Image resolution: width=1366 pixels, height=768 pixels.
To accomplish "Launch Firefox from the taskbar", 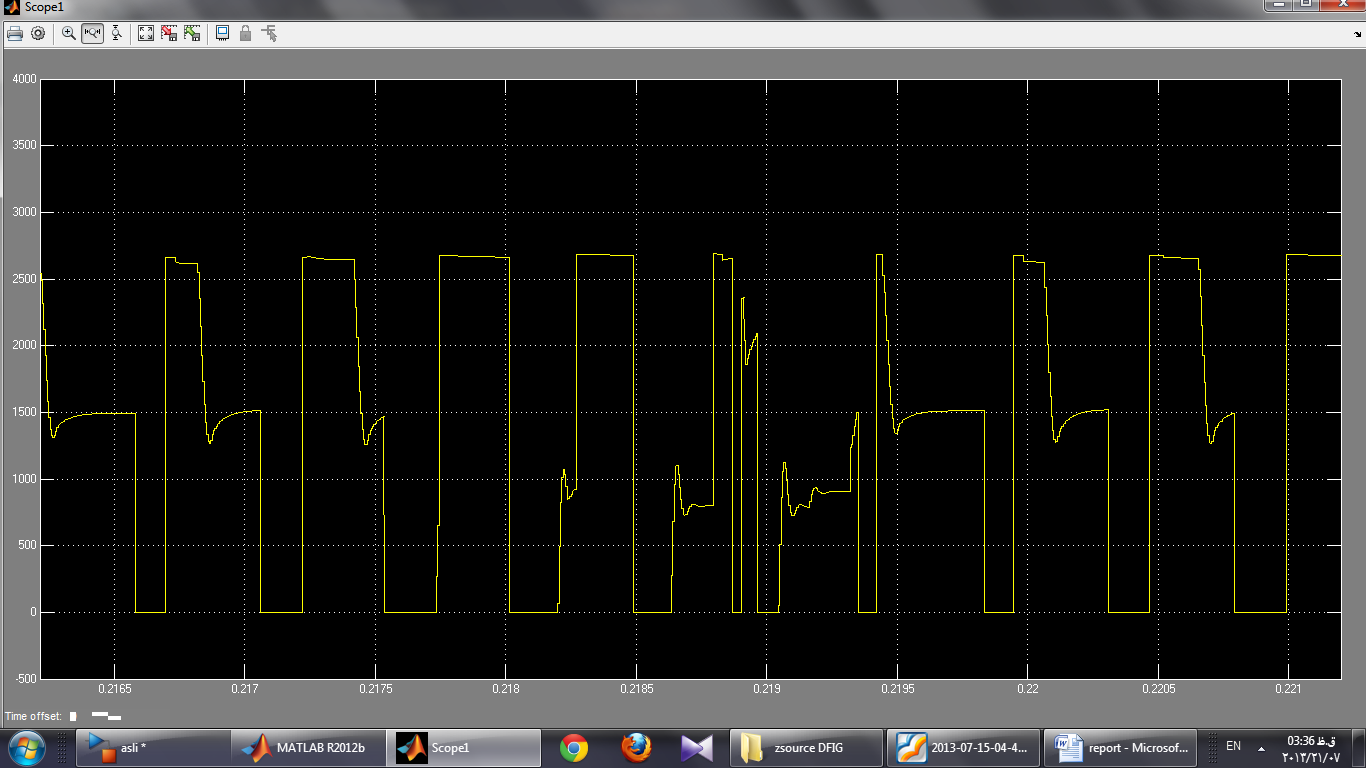I will (635, 747).
